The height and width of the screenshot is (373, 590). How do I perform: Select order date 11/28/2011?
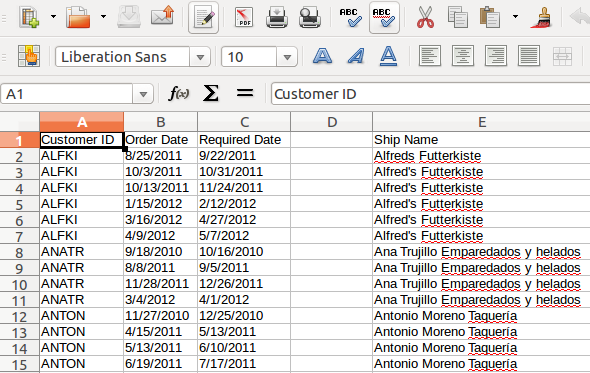pyautogui.click(x=161, y=284)
